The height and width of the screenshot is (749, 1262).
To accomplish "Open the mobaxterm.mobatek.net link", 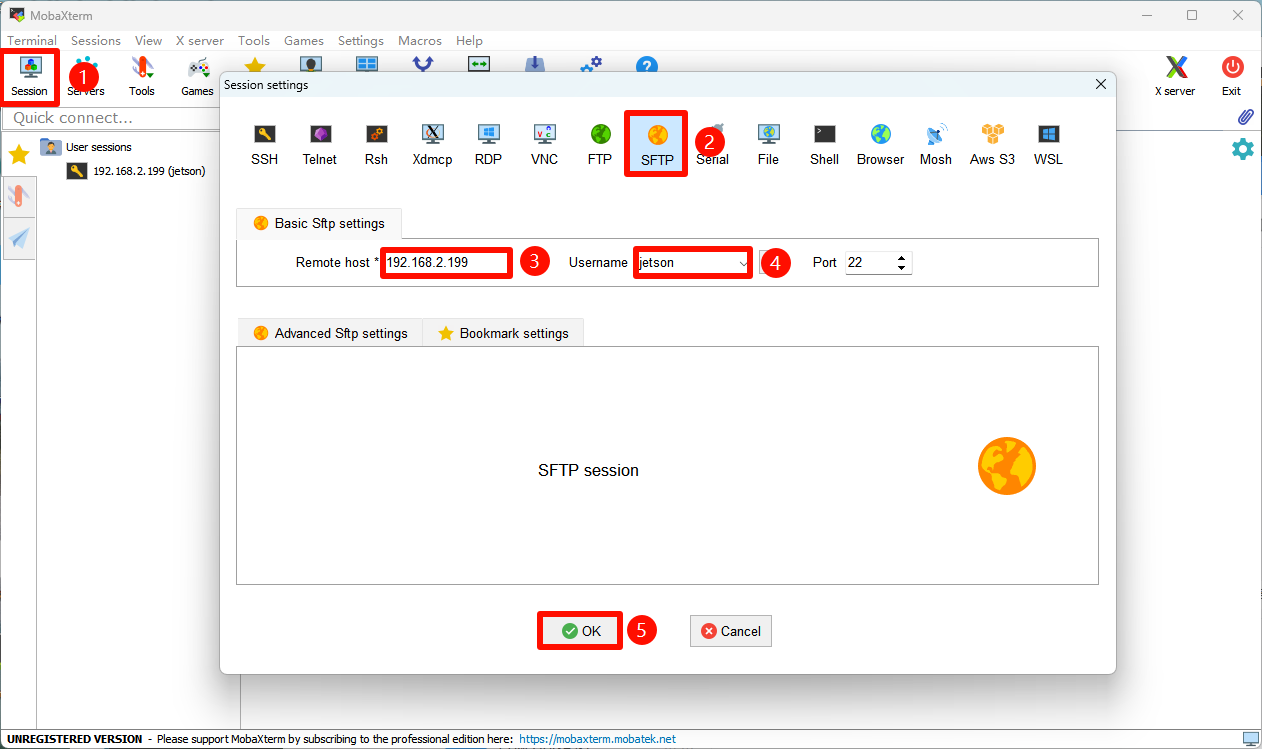I will click(597, 739).
